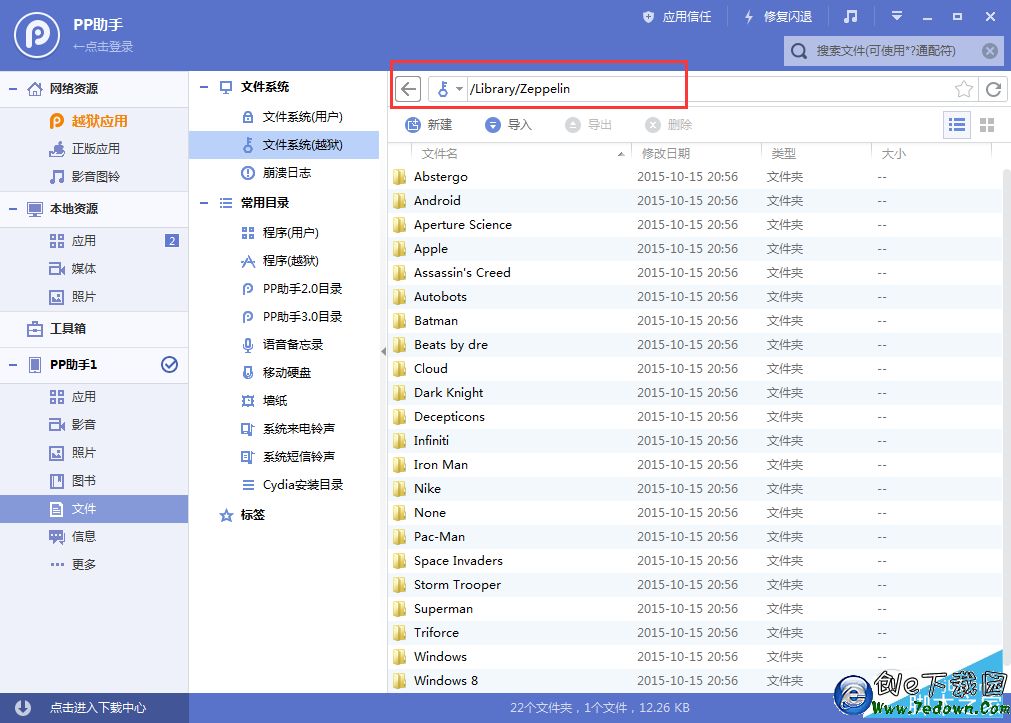Open 崩溃日志 crash logs
Image resolution: width=1011 pixels, height=723 pixels.
(x=284, y=173)
